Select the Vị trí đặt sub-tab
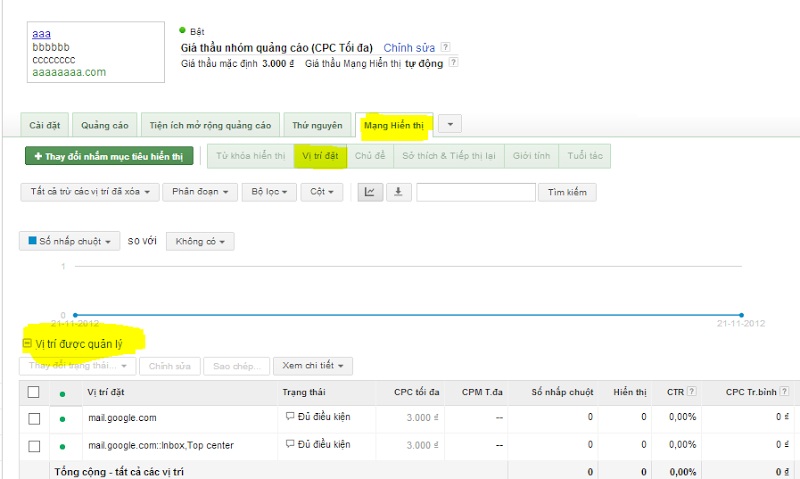 (320, 156)
